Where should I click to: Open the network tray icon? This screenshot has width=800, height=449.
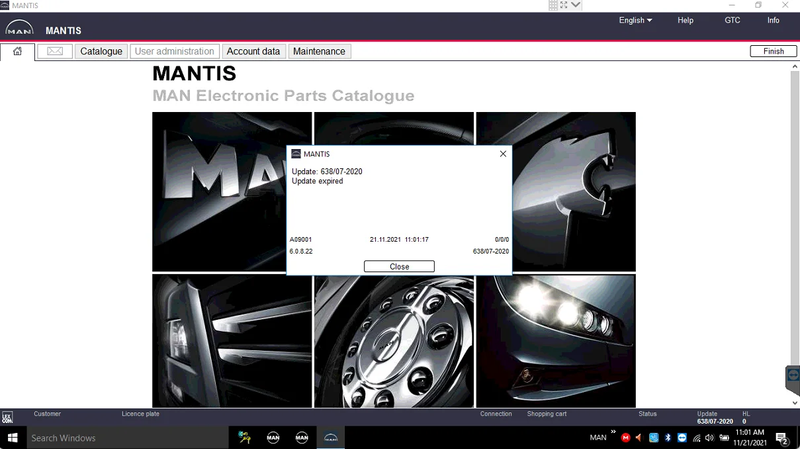(696, 438)
